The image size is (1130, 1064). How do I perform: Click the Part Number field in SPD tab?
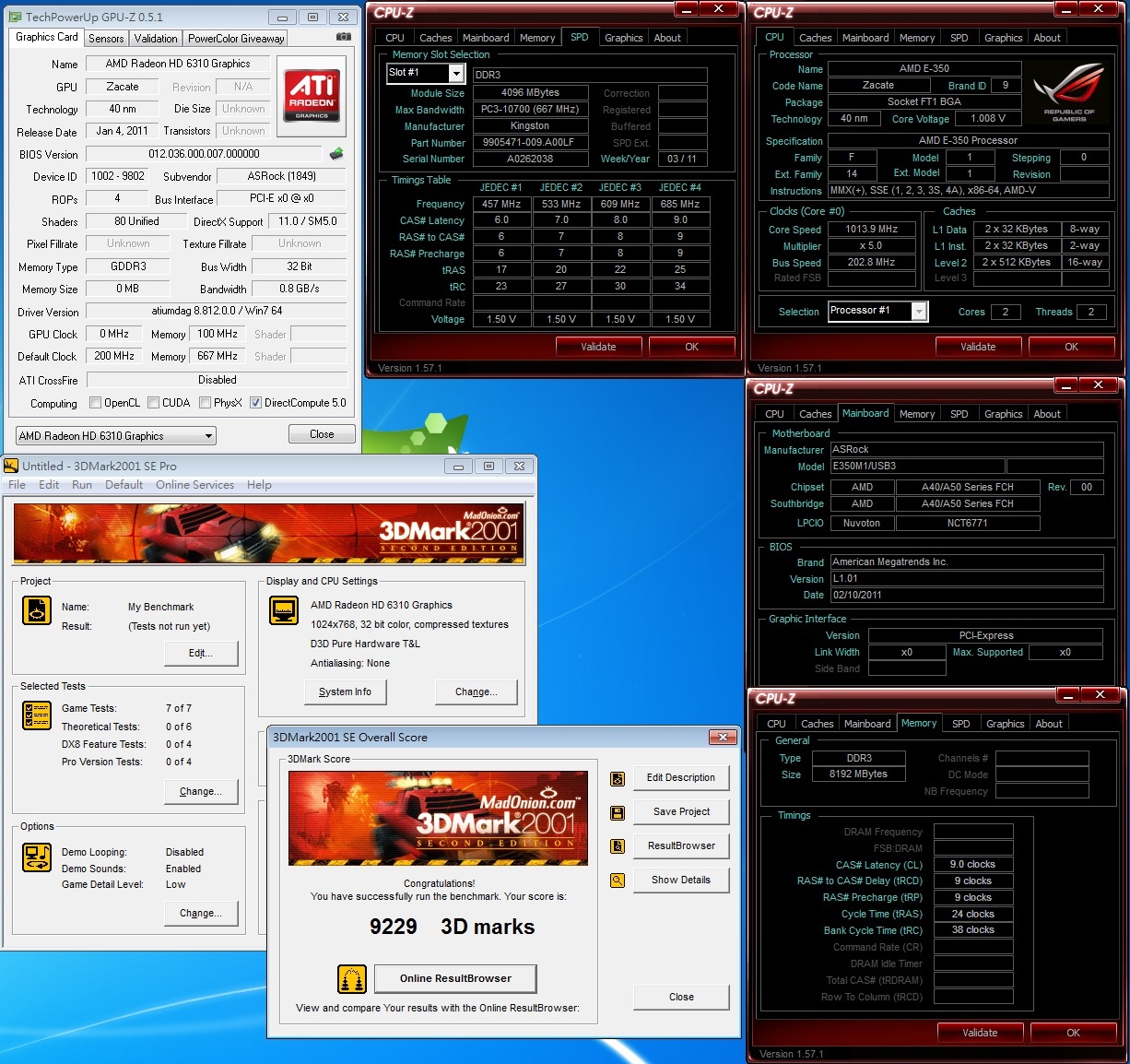[529, 142]
